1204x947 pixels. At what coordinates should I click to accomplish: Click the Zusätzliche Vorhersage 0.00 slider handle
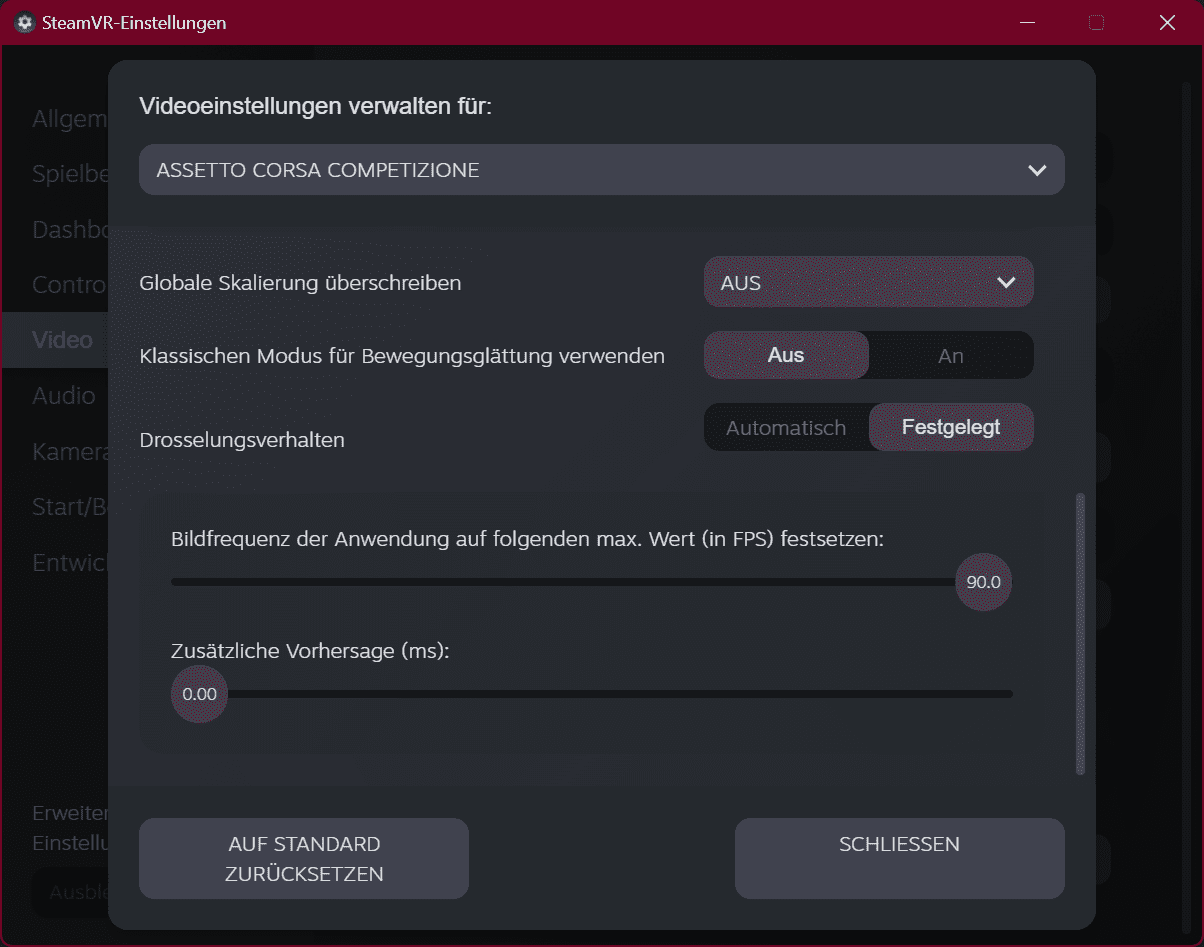(200, 694)
